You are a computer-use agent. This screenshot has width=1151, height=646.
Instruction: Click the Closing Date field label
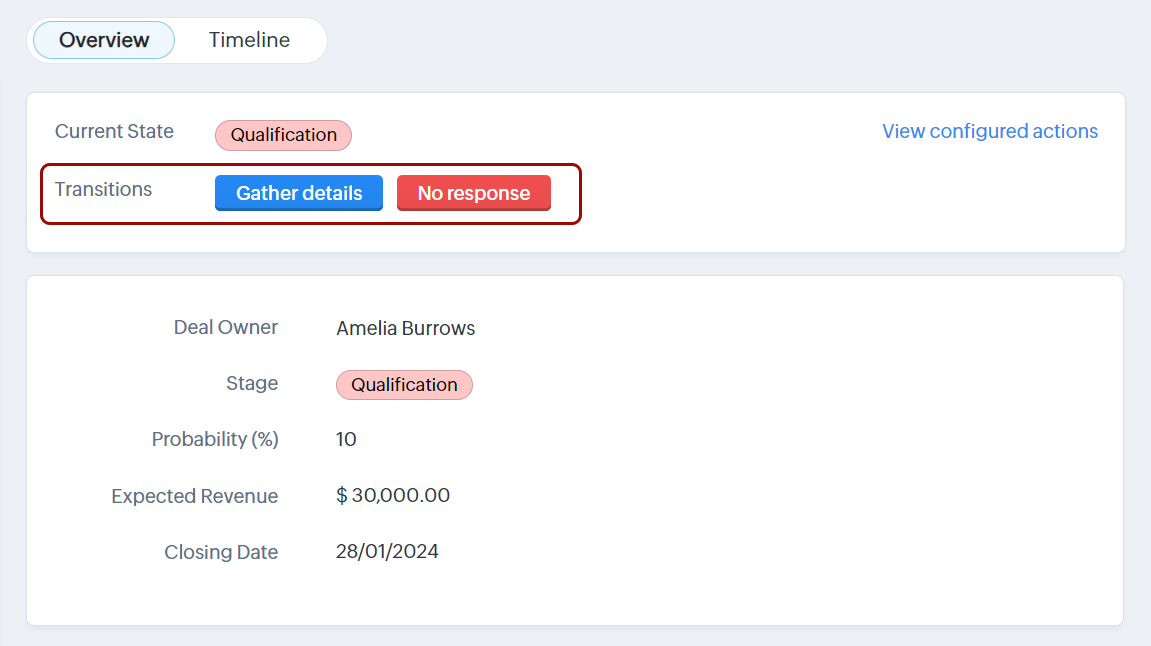(221, 552)
